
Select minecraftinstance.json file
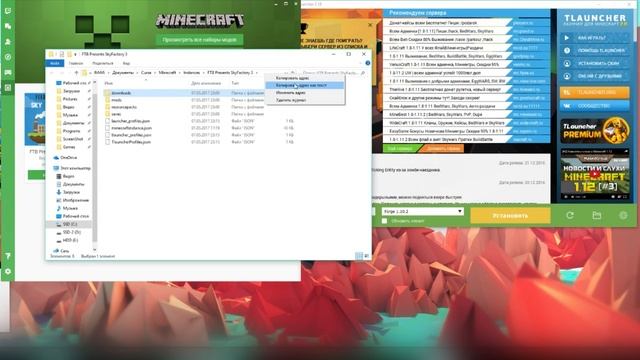coord(131,128)
